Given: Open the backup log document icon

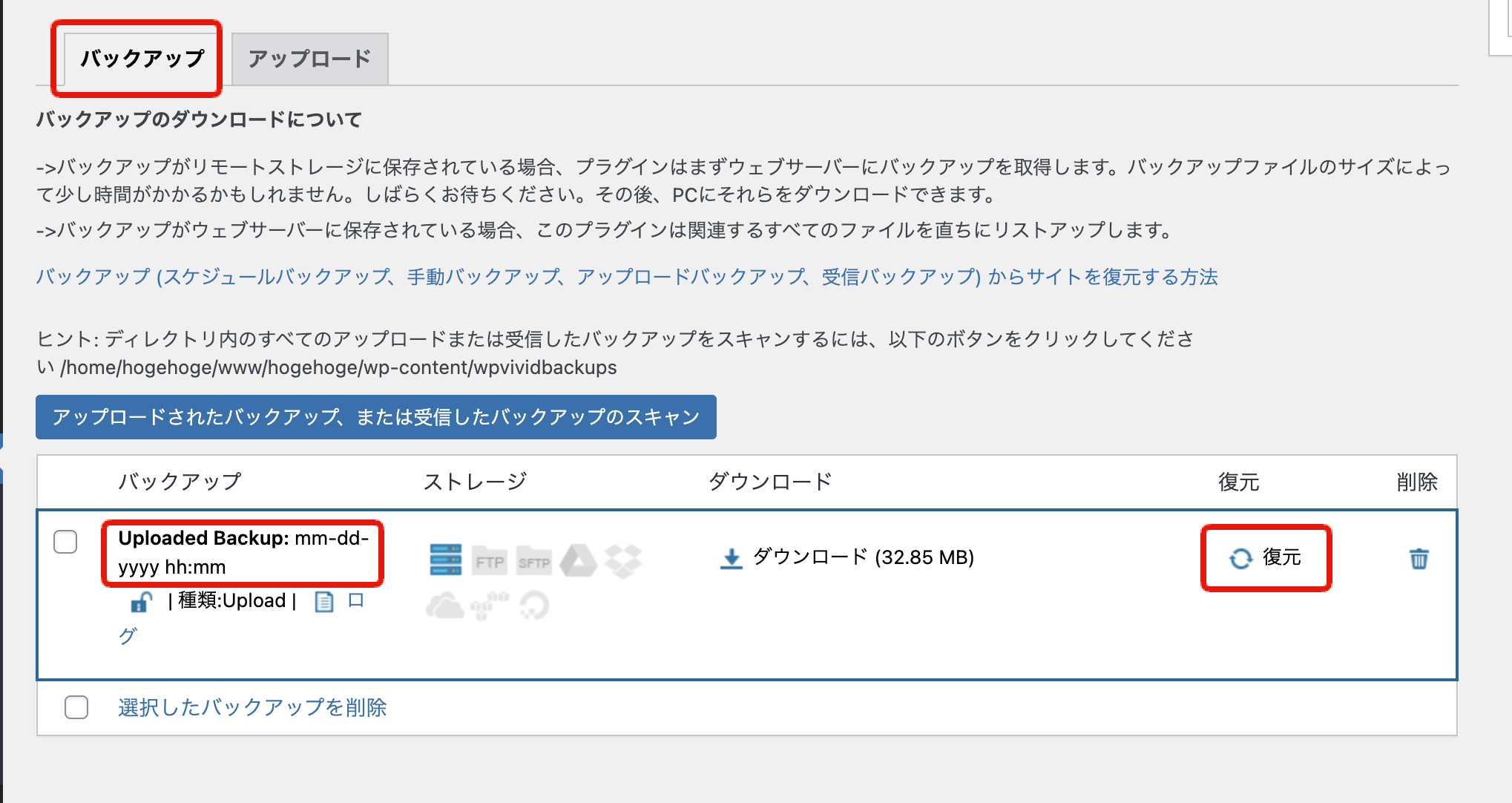Looking at the screenshot, I should pyautogui.click(x=324, y=601).
